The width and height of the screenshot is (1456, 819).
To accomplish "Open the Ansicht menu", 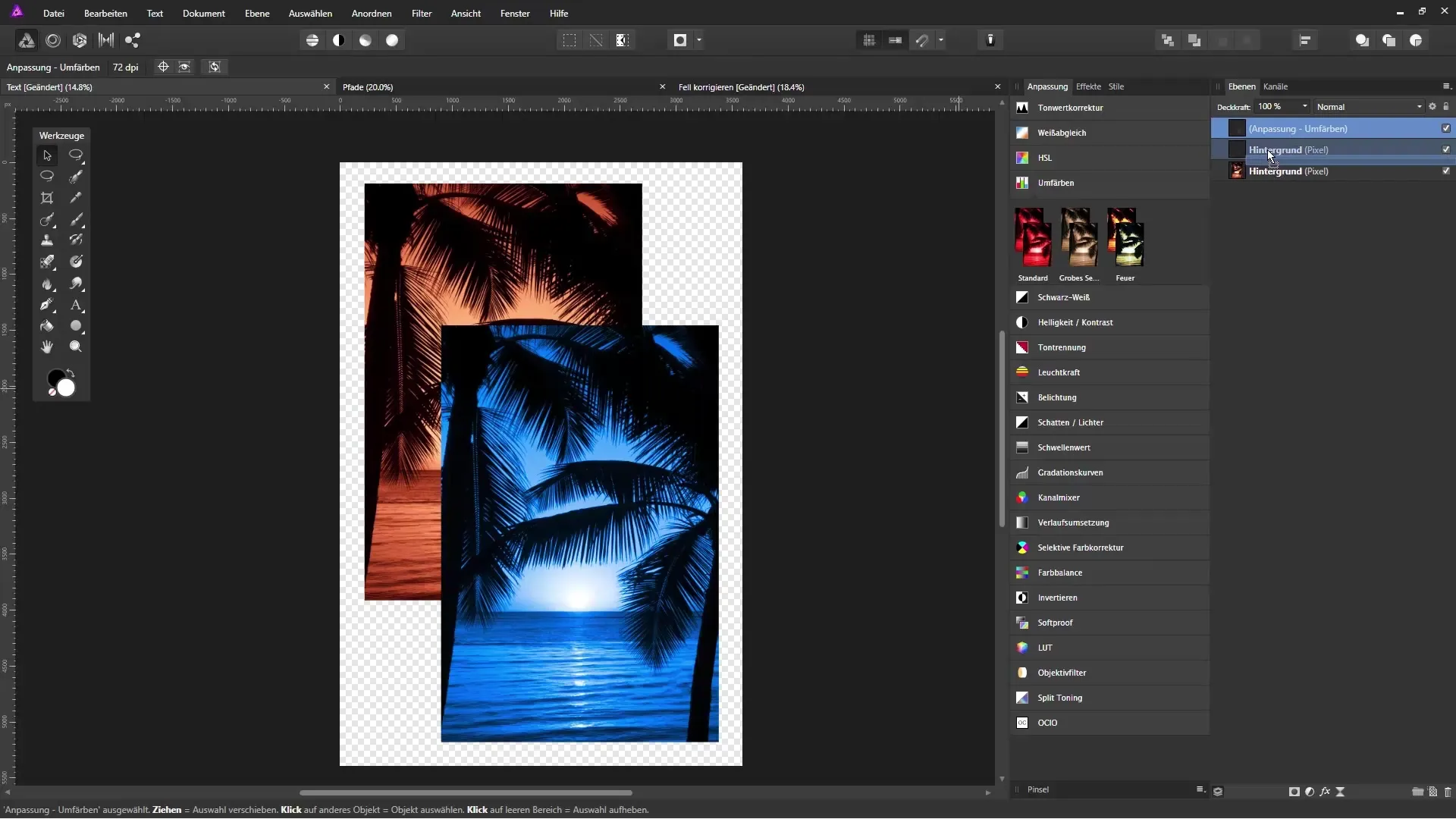I will point(466,14).
